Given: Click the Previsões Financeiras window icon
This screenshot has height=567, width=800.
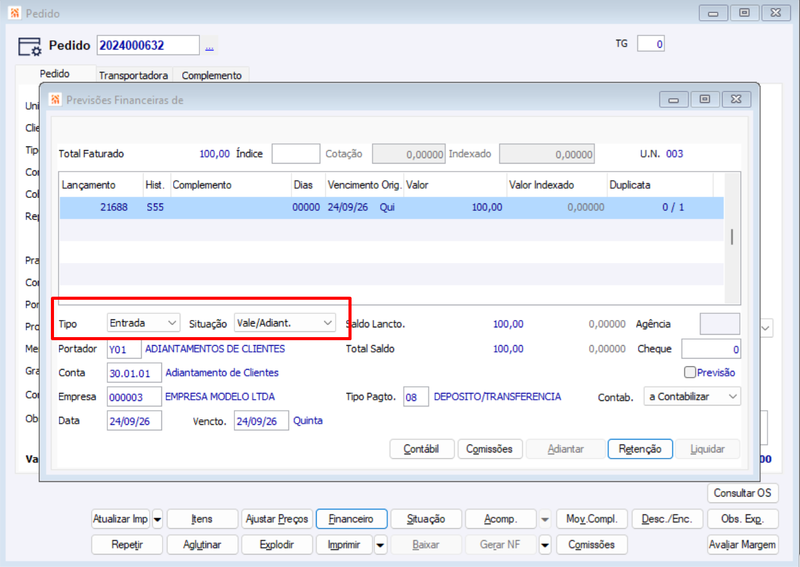Looking at the screenshot, I should (x=55, y=100).
